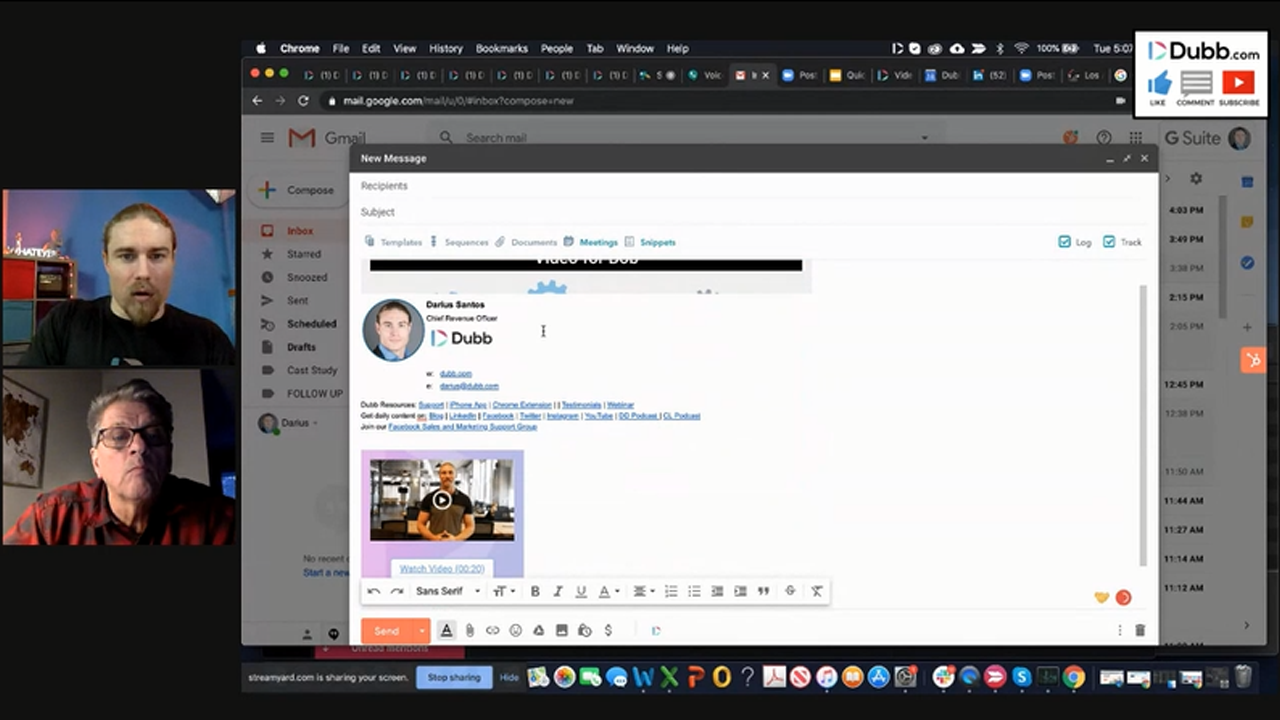Viewport: 1280px width, 720px height.
Task: Open the Snoozed folder
Action: (306, 277)
